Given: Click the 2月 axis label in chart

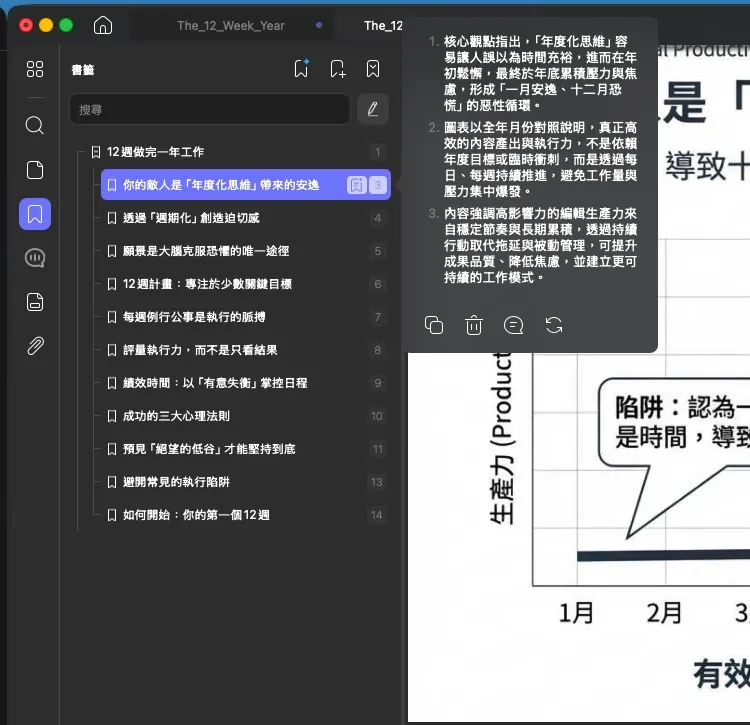Looking at the screenshot, I should [664, 613].
